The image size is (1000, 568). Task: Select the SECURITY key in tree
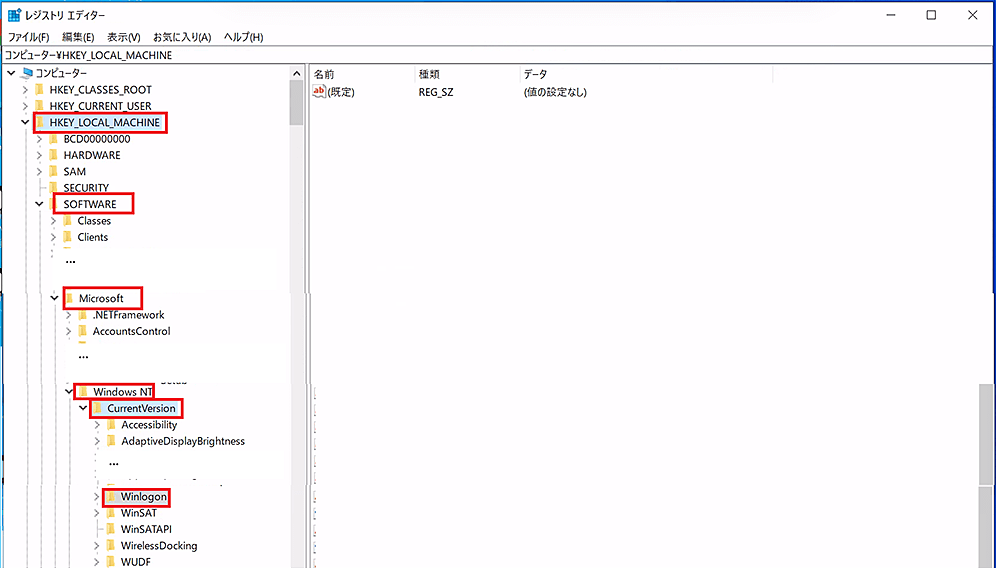coord(86,188)
